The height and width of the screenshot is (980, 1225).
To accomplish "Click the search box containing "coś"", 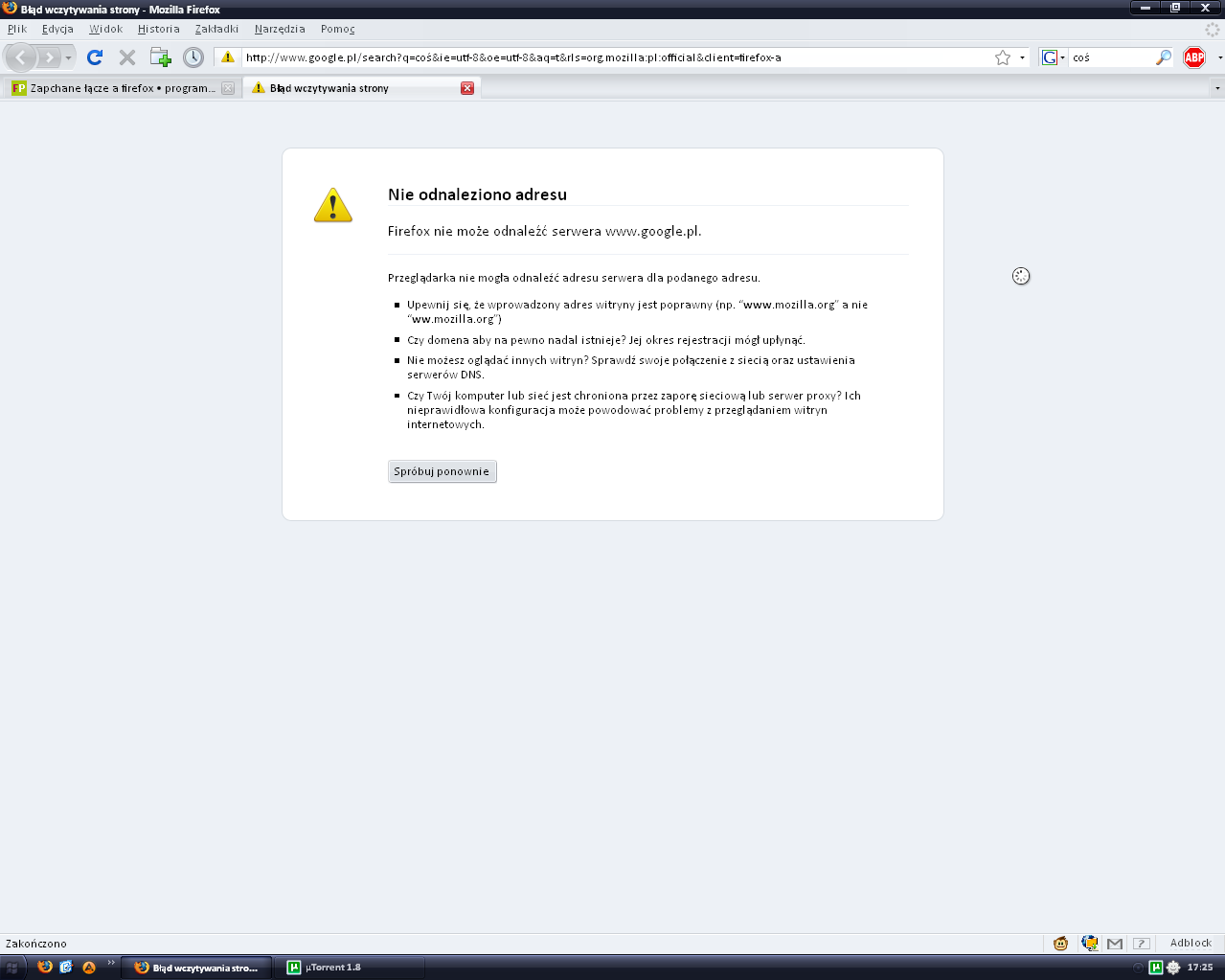I will click(x=1112, y=57).
